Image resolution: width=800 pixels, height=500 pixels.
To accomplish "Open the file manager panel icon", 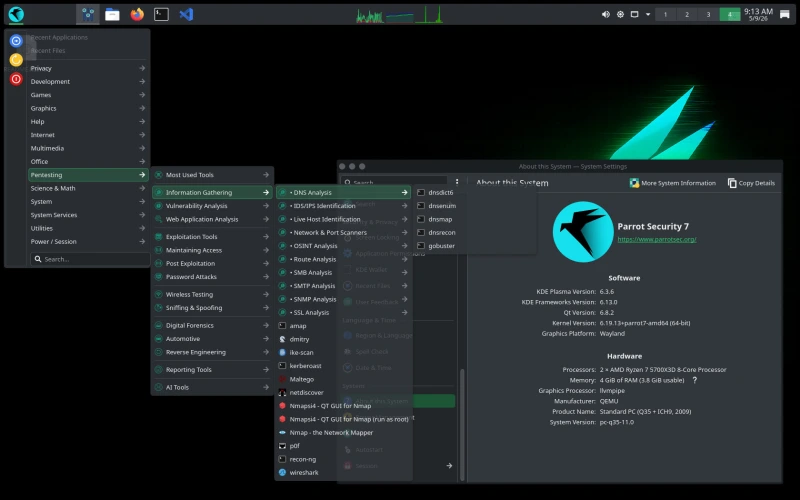I will [112, 14].
